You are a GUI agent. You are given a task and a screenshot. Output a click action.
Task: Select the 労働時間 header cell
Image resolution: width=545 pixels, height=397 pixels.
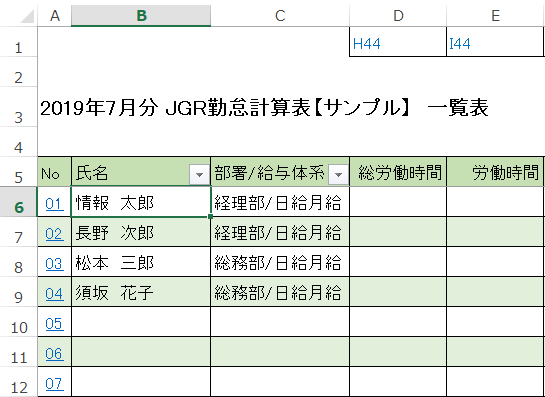pos(496,172)
